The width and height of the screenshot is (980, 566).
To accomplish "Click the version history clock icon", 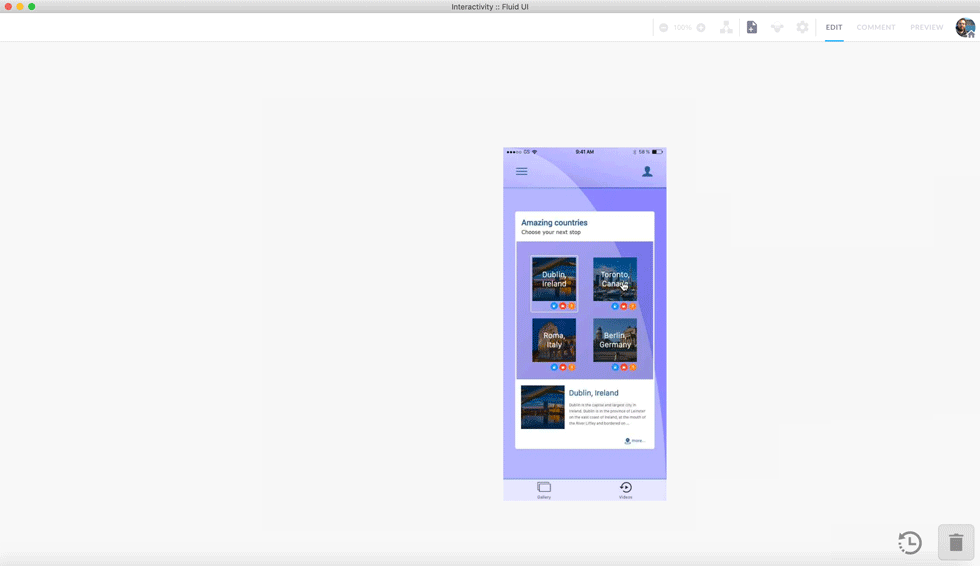I will (910, 543).
